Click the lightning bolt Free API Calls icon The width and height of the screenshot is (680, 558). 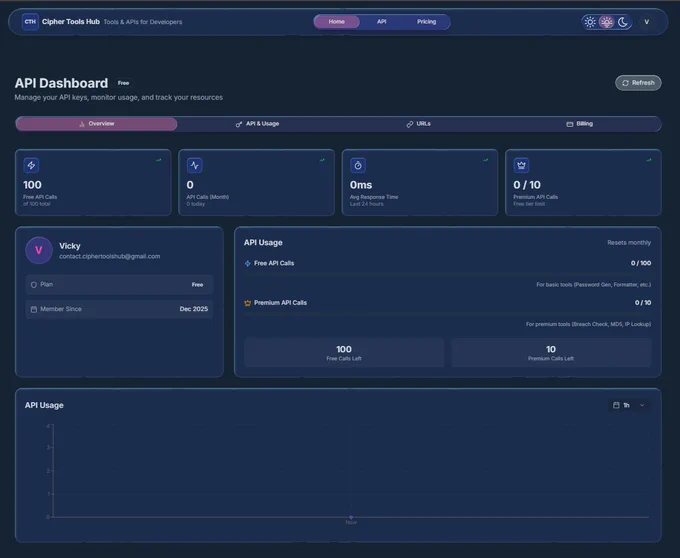coord(31,165)
